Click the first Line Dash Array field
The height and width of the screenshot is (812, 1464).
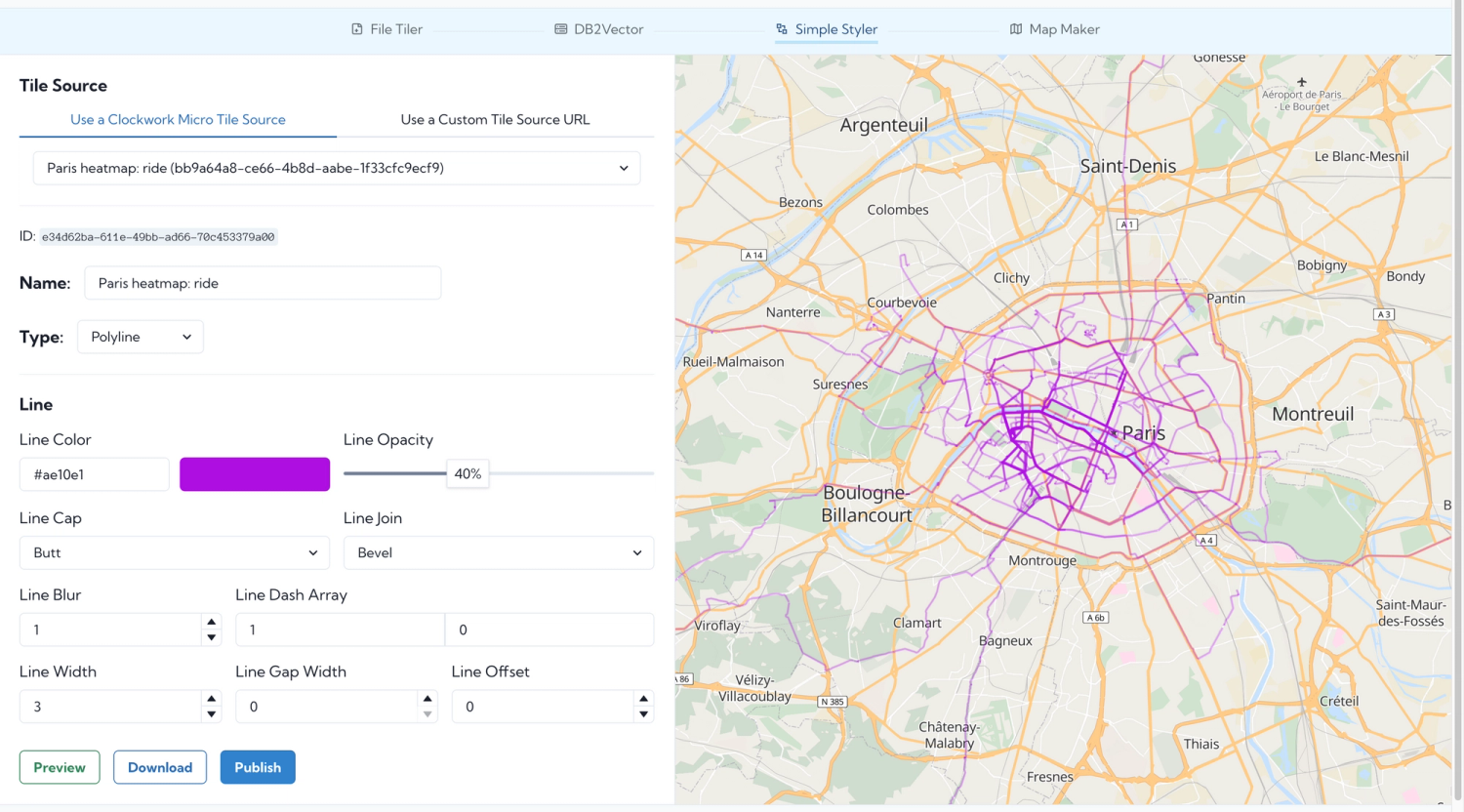coord(340,629)
